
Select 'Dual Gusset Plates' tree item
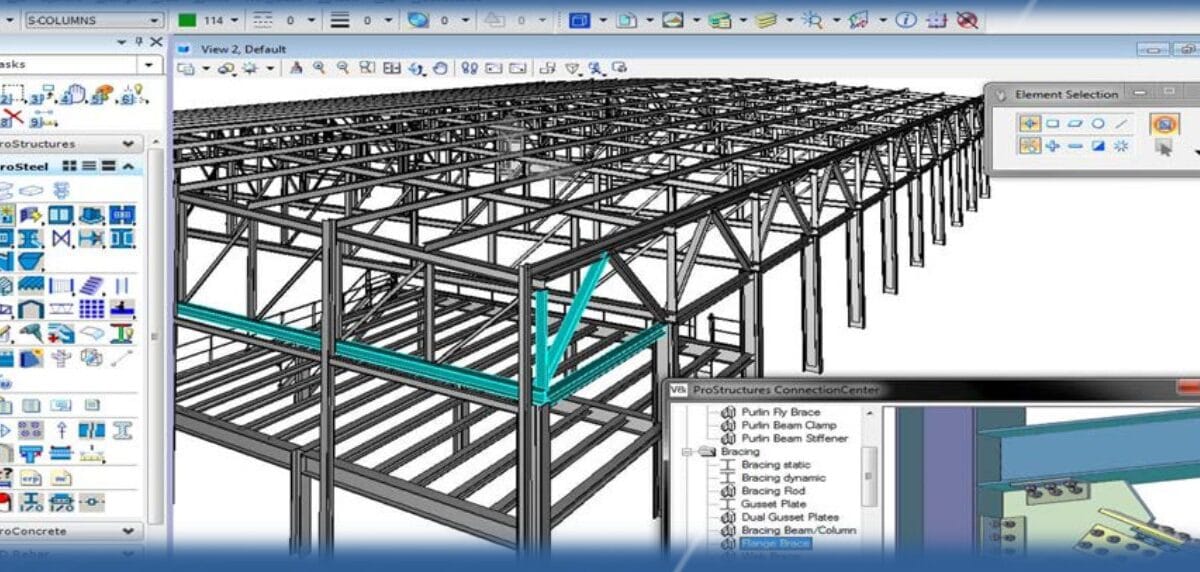(790, 517)
